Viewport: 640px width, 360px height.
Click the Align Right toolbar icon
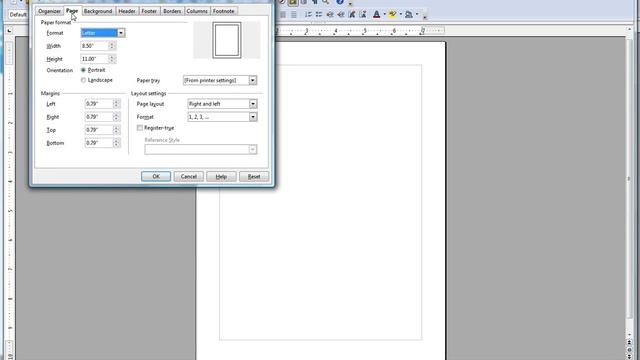[x=283, y=14]
